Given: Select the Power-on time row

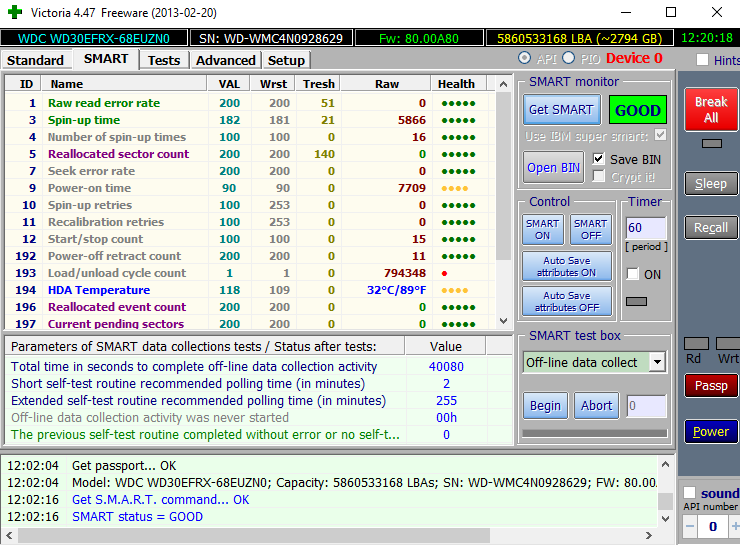Looking at the screenshot, I should 250,188.
